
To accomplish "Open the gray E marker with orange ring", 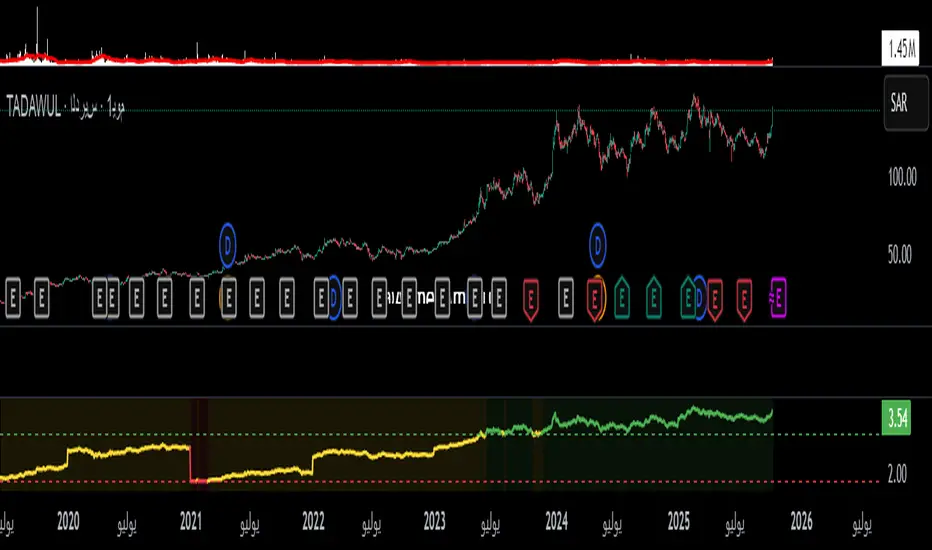I will click(229, 297).
